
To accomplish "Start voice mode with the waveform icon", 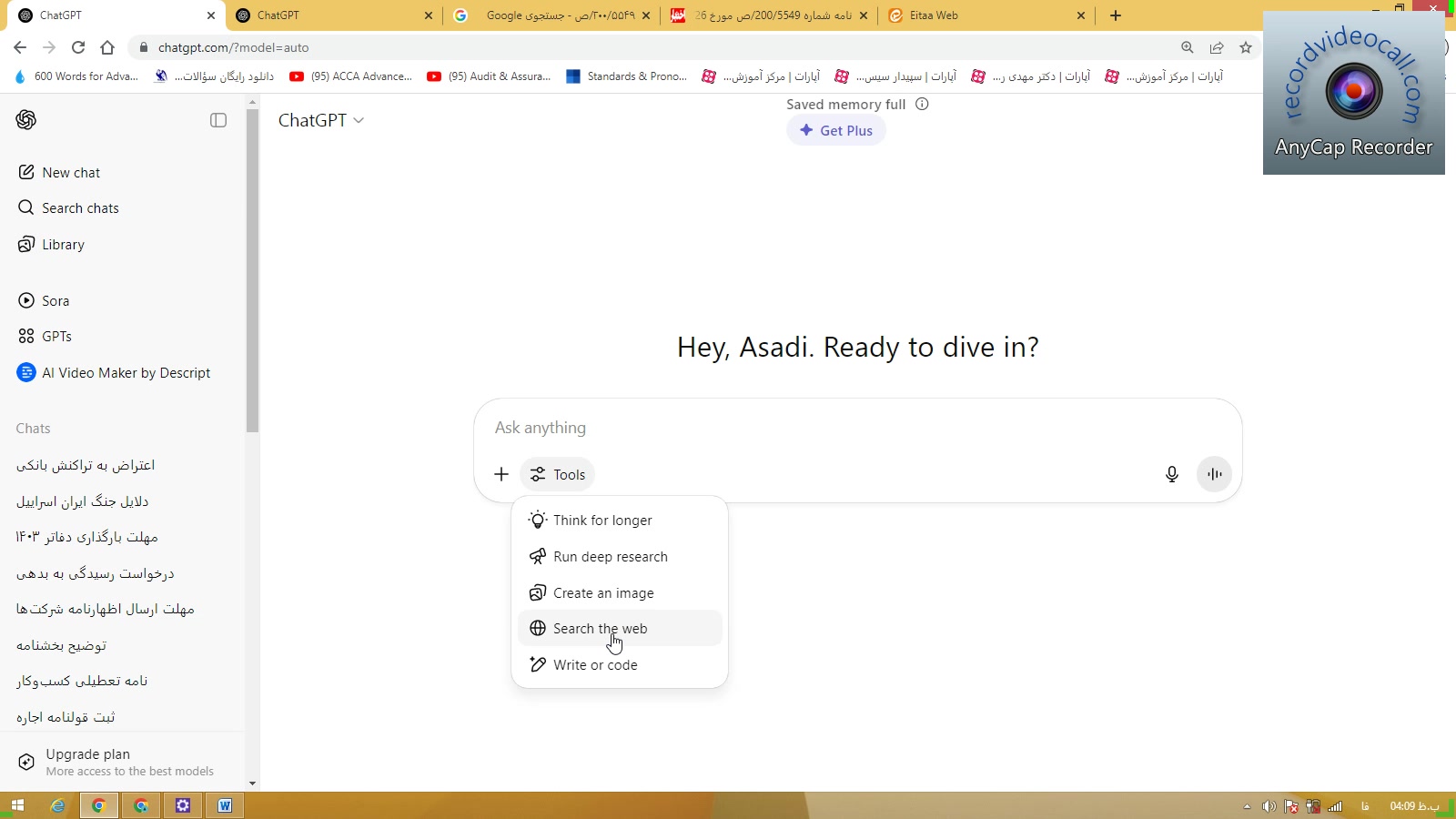I will tap(1214, 474).
